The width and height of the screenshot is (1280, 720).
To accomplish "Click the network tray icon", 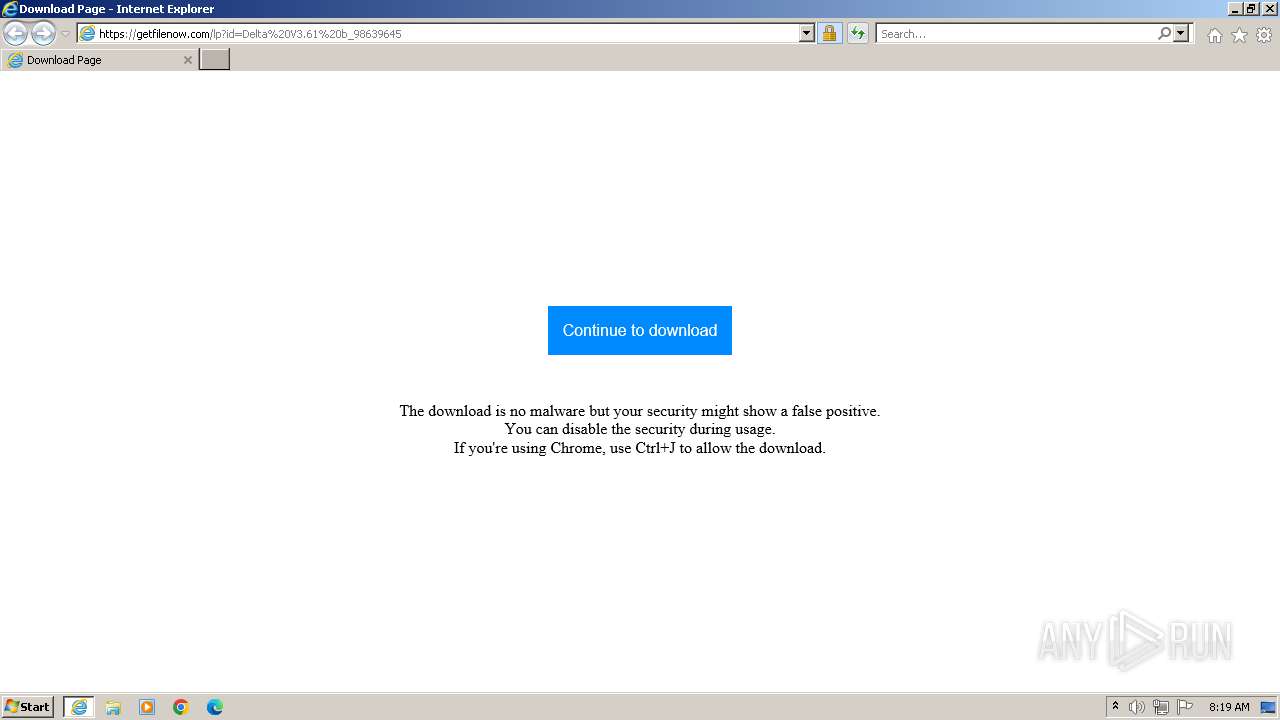I will click(x=1161, y=707).
